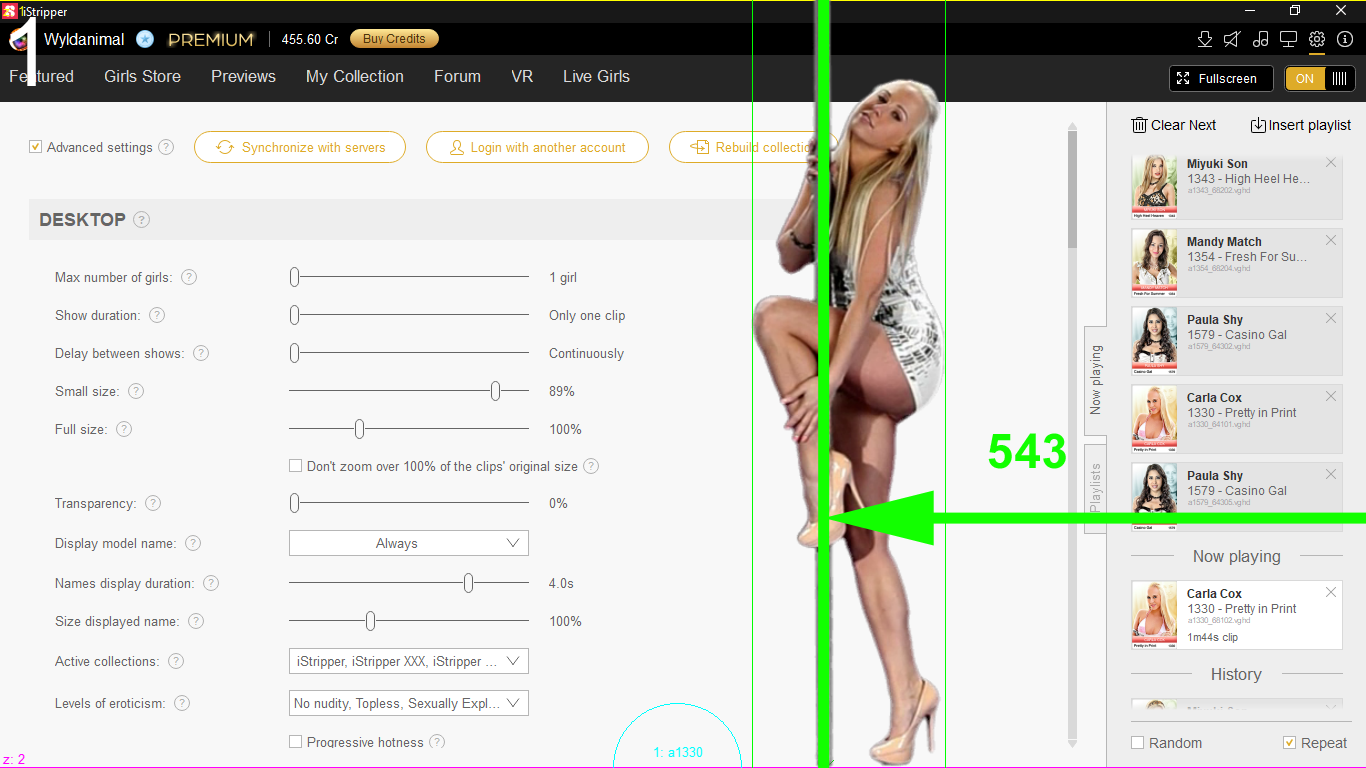Click the Wyldanimal username
1366x768 pixels.
click(84, 39)
